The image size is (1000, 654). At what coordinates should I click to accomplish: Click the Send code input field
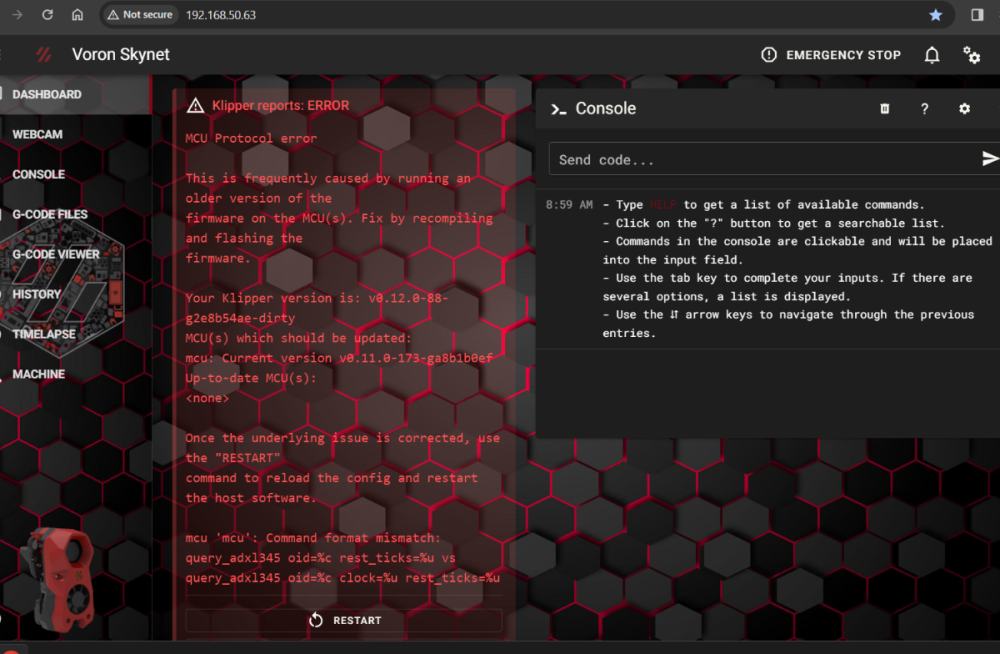tap(764, 159)
